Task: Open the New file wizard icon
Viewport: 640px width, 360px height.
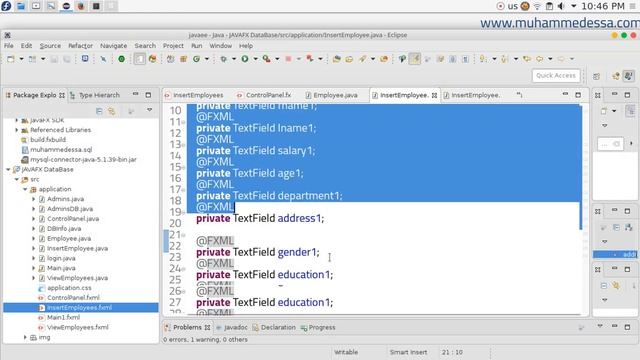Action: 11,59
